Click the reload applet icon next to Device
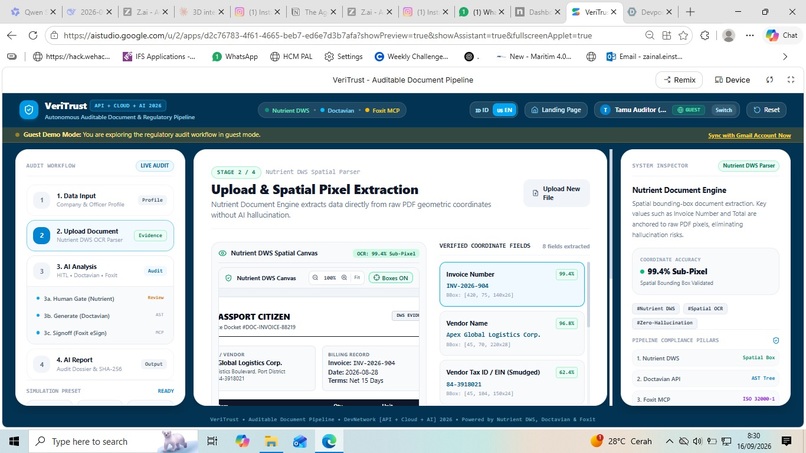Image resolution: width=806 pixels, height=453 pixels. (770, 80)
